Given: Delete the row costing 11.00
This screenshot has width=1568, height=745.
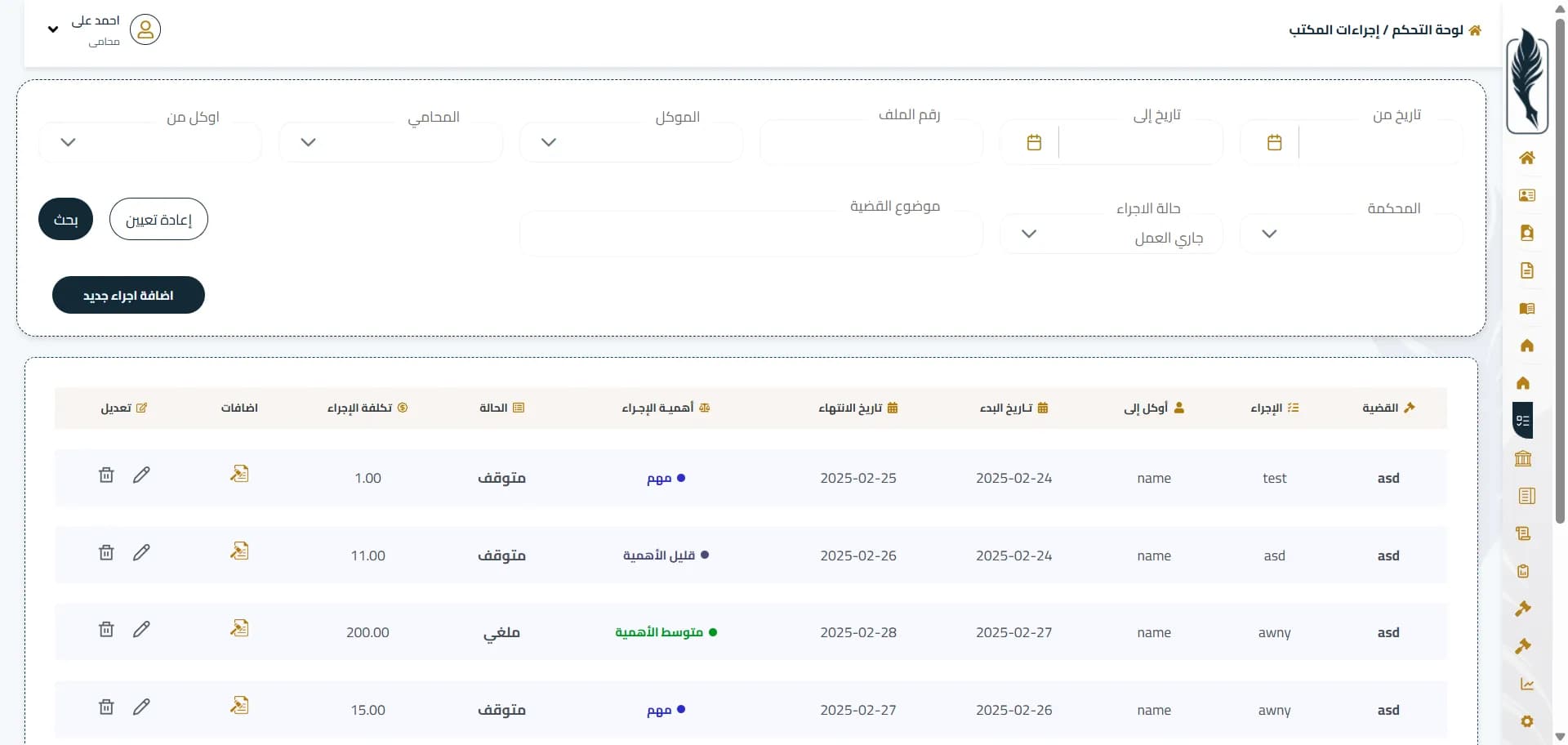Looking at the screenshot, I should point(106,552).
